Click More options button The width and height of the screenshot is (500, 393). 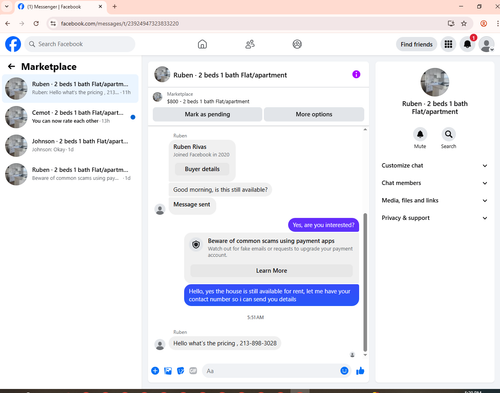[314, 114]
